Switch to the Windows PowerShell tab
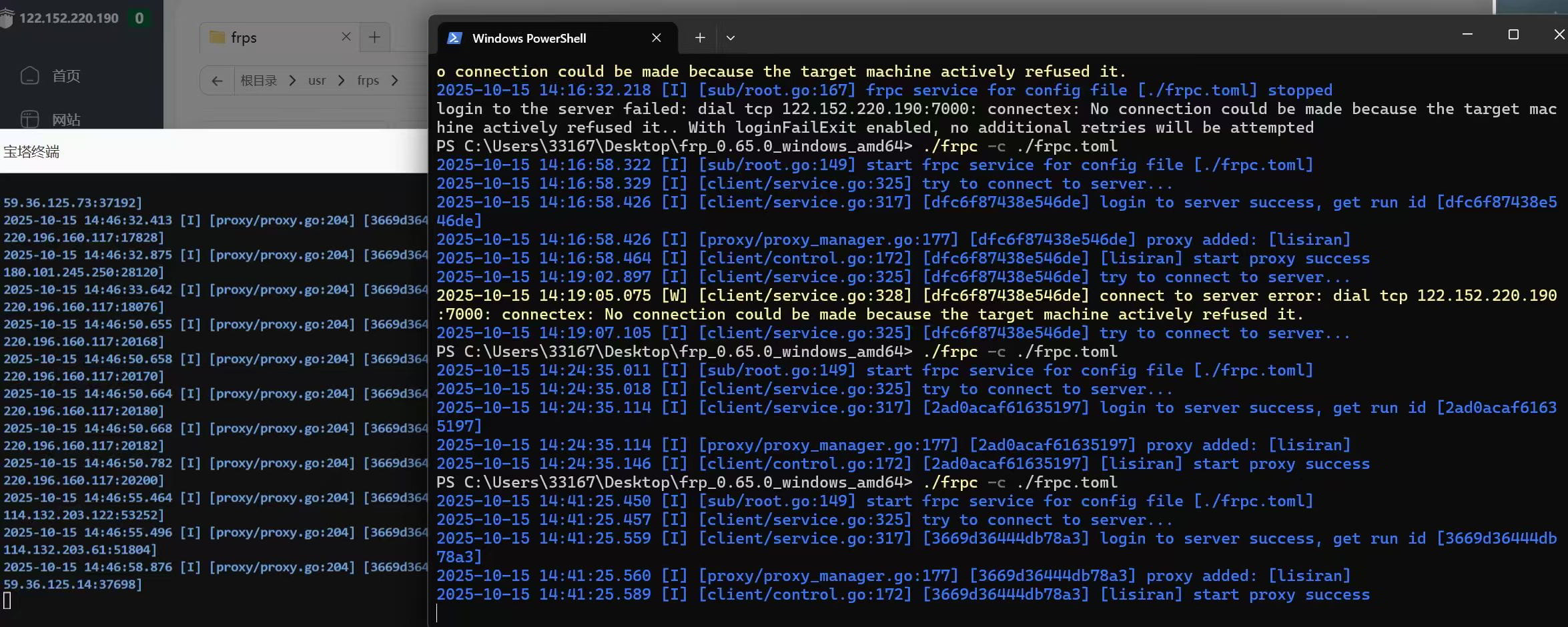This screenshot has height=627, width=1568. [x=528, y=39]
